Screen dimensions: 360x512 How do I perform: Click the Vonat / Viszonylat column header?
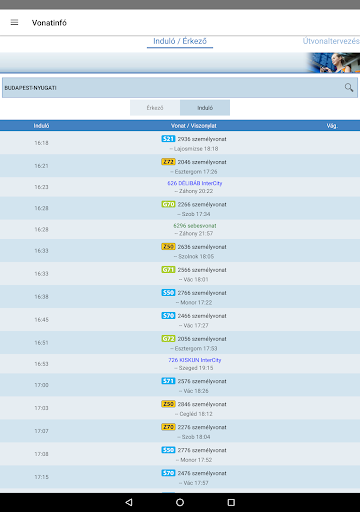pos(194,126)
